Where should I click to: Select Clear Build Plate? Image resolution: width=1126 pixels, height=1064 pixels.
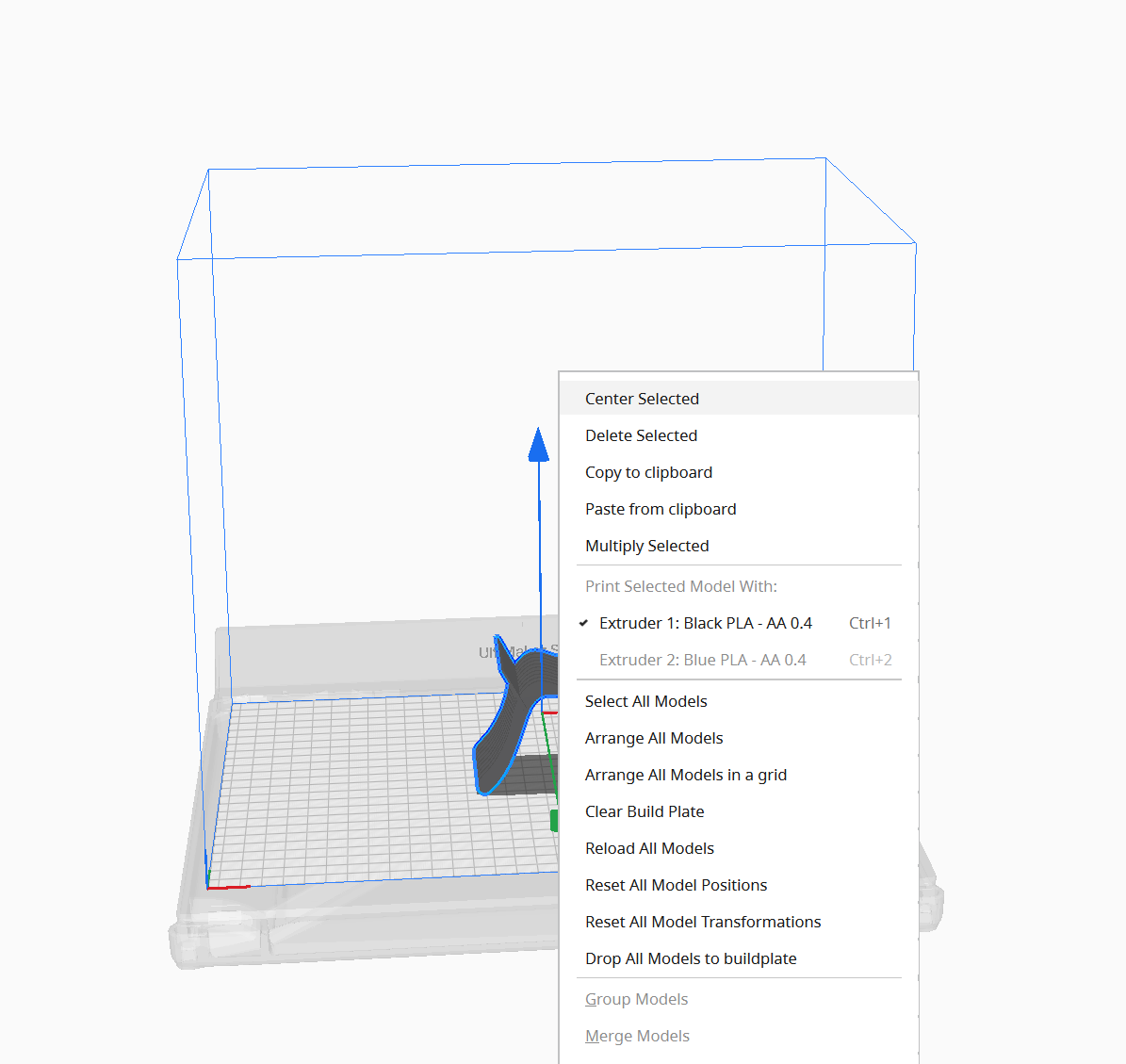coord(738,811)
